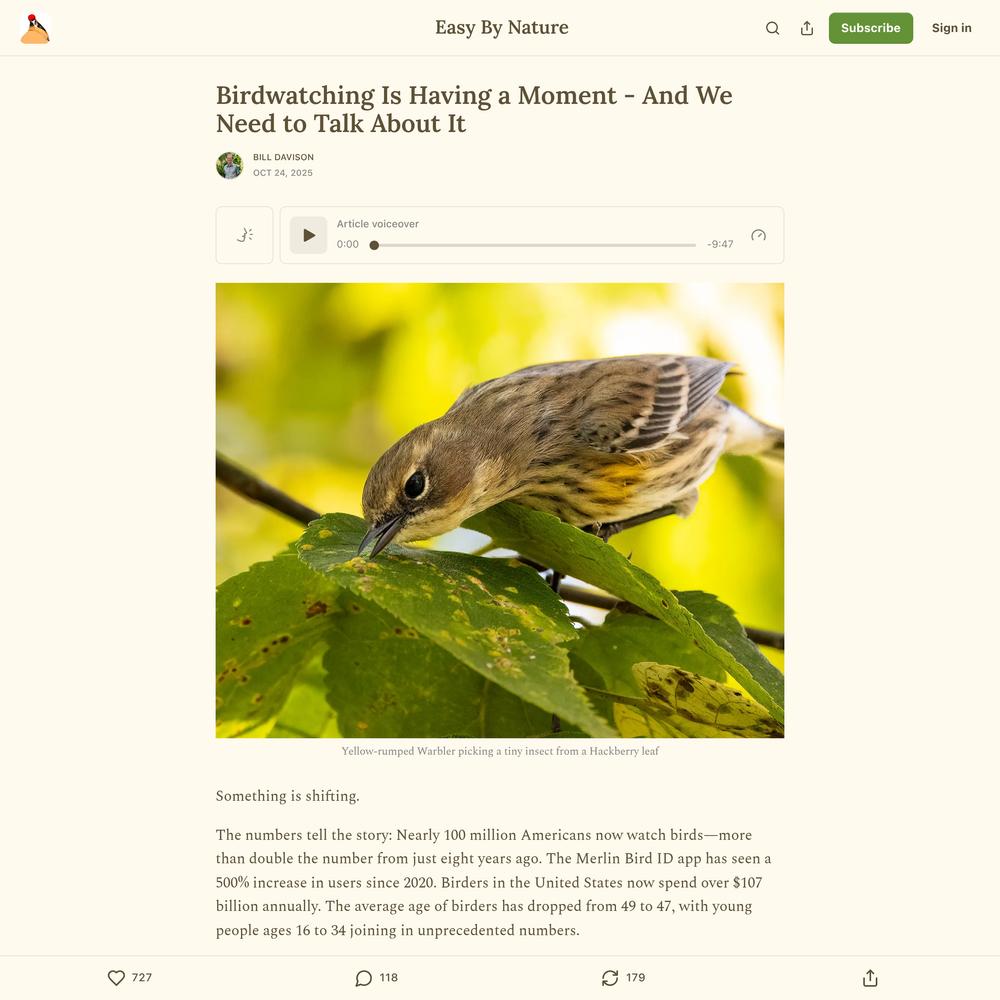Open Bill Davison's author avatar
This screenshot has height=1000, width=1000.
tap(230, 165)
